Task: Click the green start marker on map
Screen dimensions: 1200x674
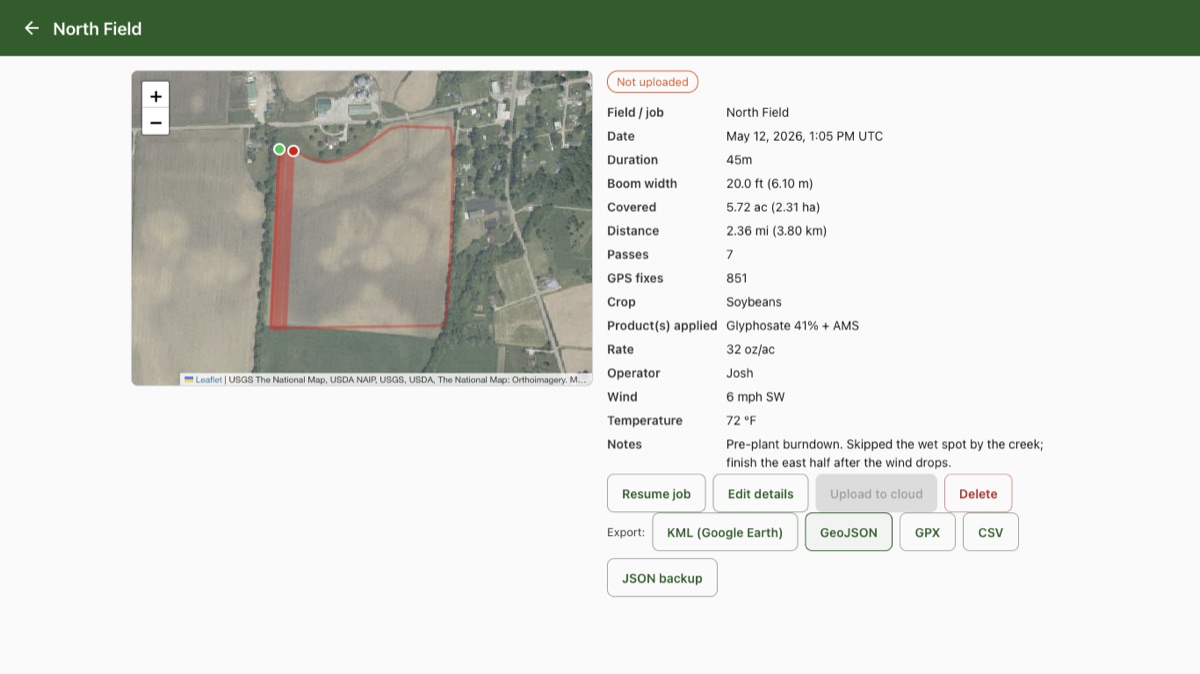Action: [x=279, y=149]
